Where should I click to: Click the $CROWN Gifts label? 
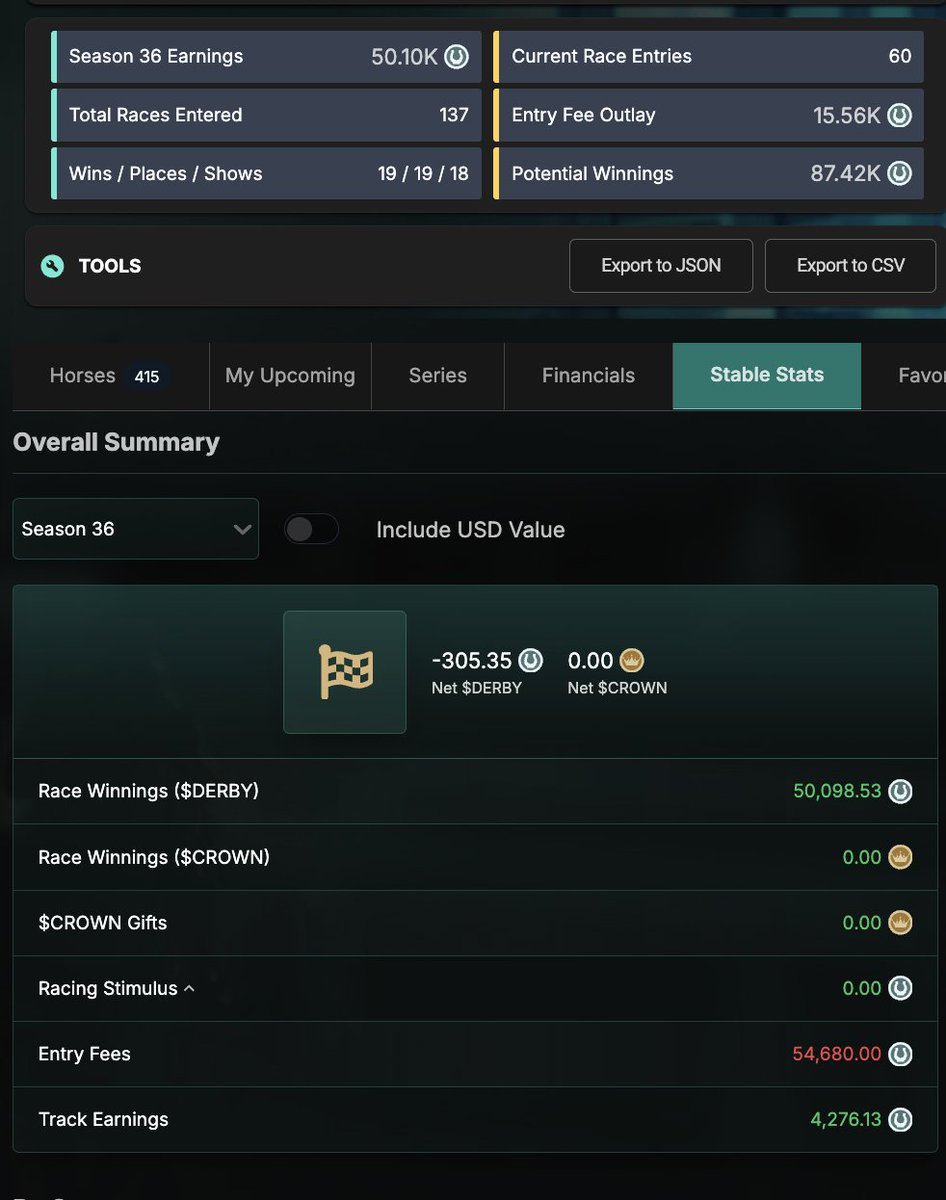pyautogui.click(x=103, y=923)
